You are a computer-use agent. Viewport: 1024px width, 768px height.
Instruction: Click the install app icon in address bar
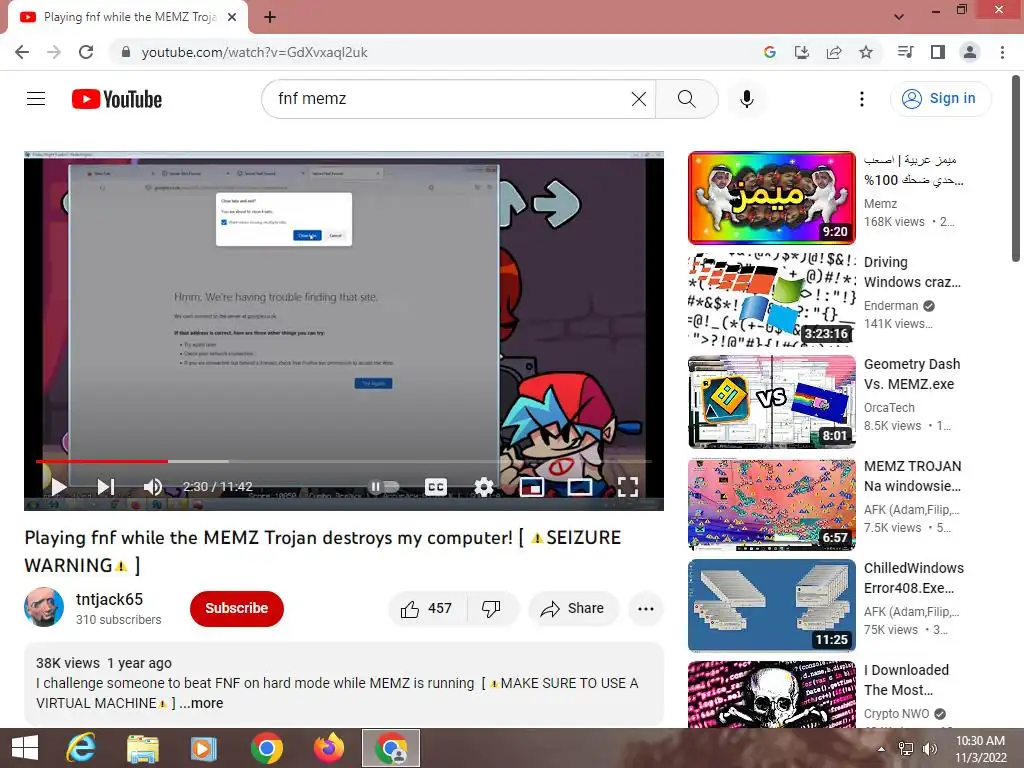801,52
